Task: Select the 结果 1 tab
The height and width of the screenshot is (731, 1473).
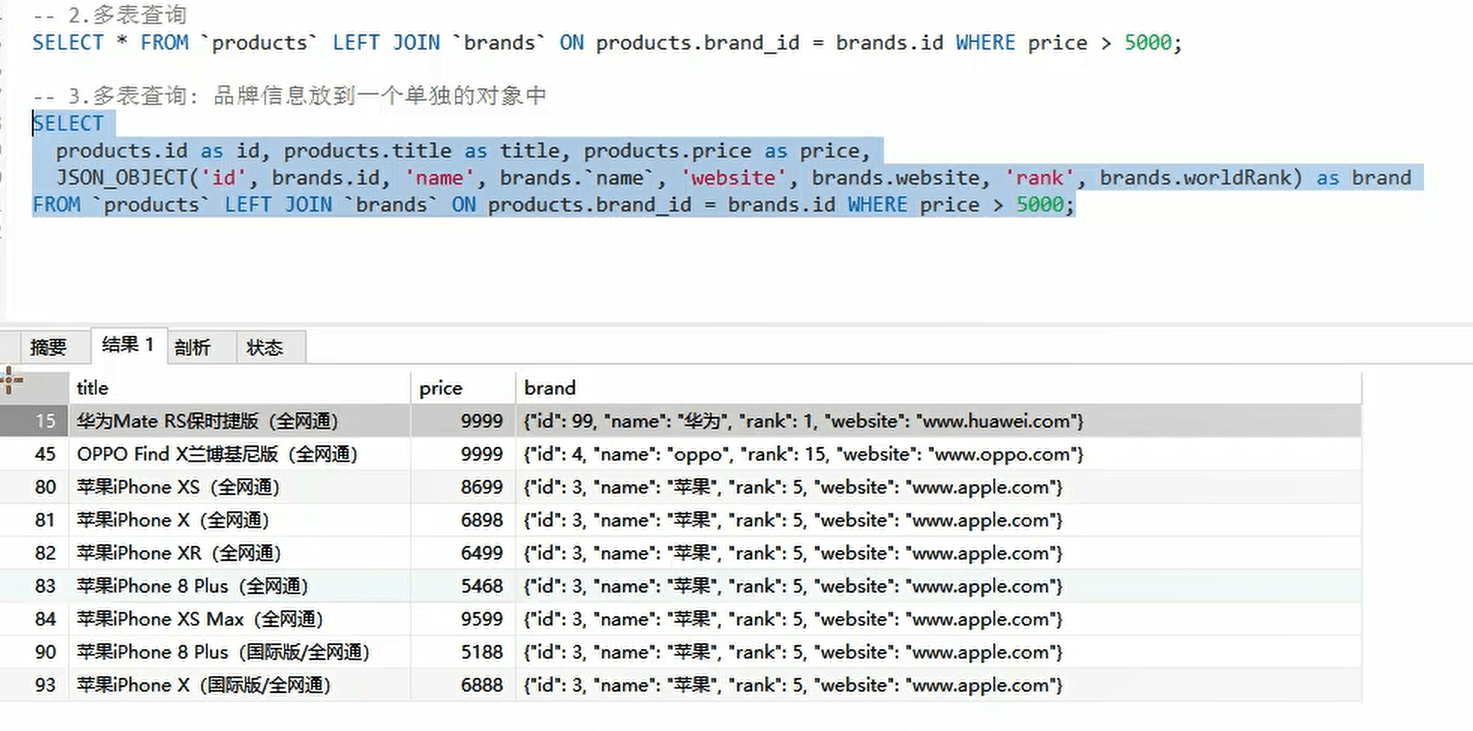Action: [x=127, y=345]
